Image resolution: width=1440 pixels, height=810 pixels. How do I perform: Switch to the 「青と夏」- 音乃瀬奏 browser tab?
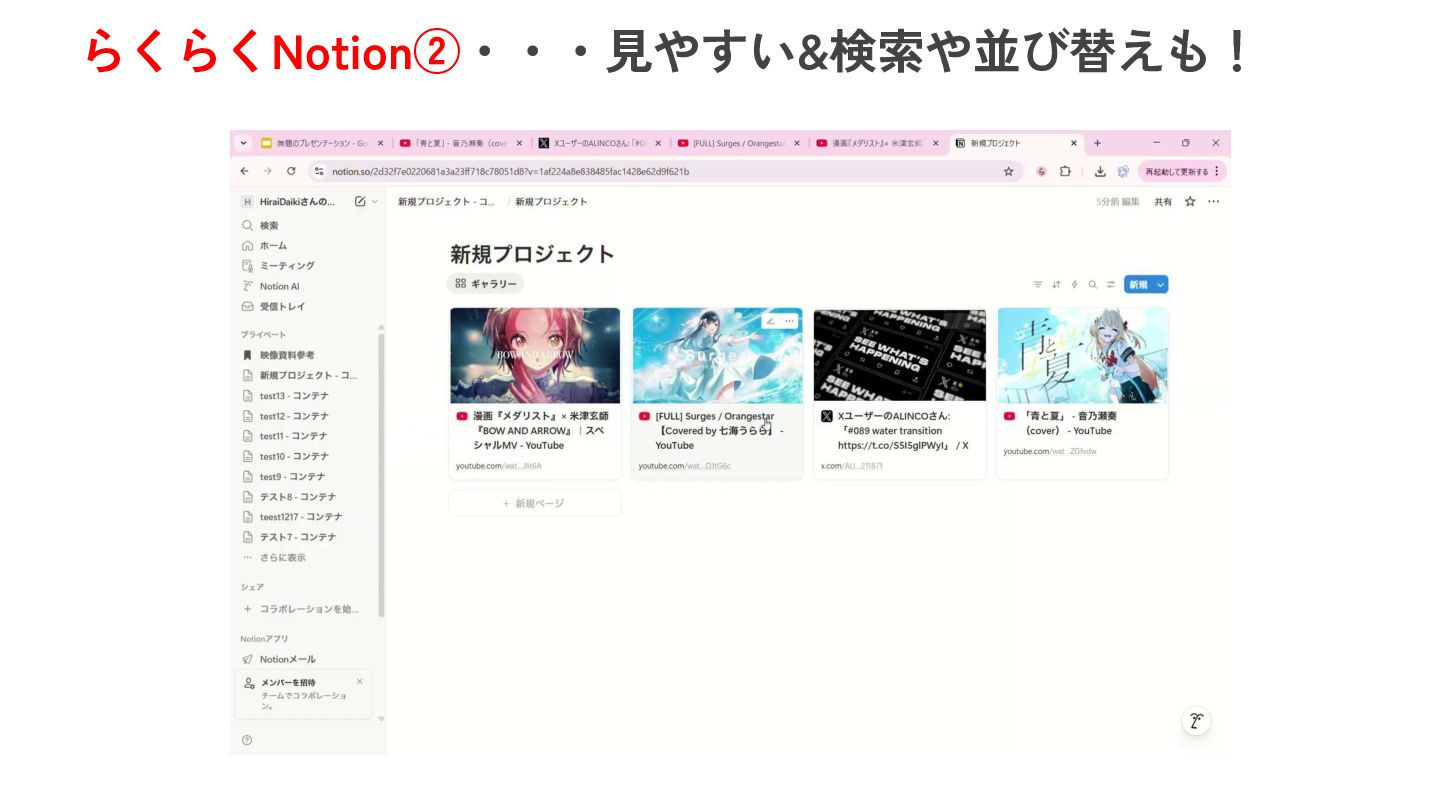(x=461, y=143)
